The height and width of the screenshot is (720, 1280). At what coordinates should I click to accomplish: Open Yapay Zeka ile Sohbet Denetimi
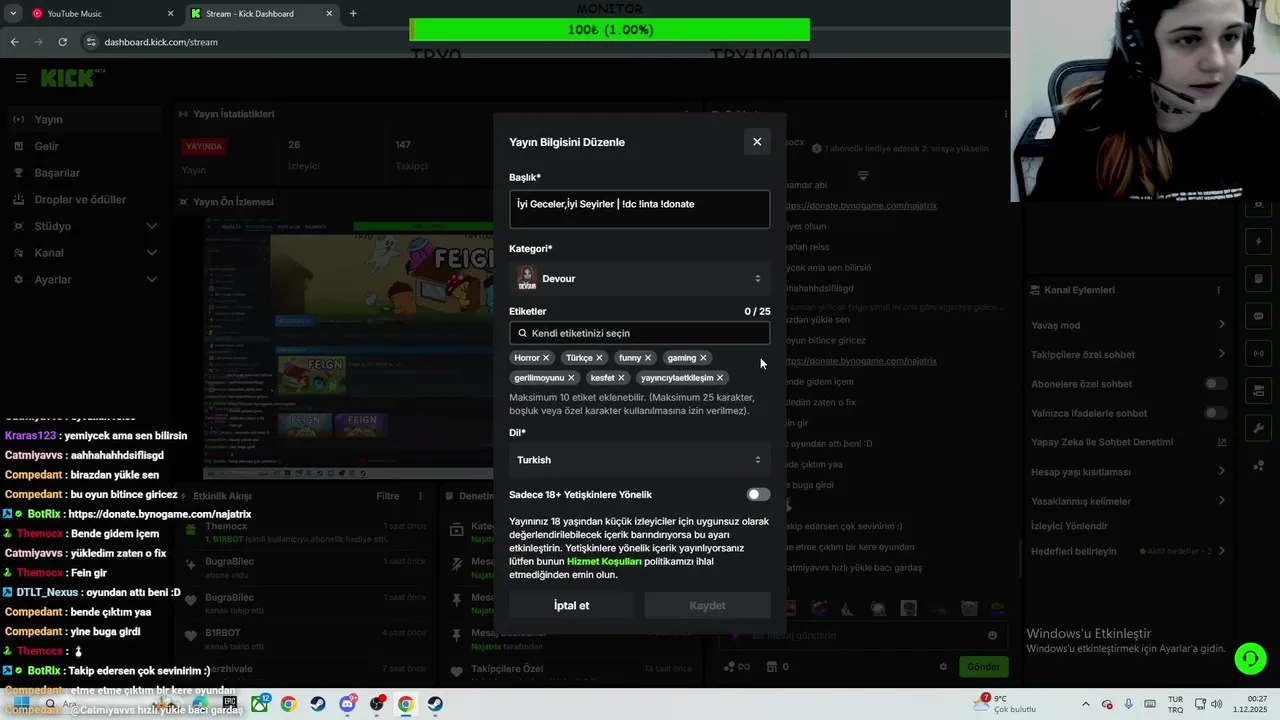pyautogui.click(x=1128, y=442)
